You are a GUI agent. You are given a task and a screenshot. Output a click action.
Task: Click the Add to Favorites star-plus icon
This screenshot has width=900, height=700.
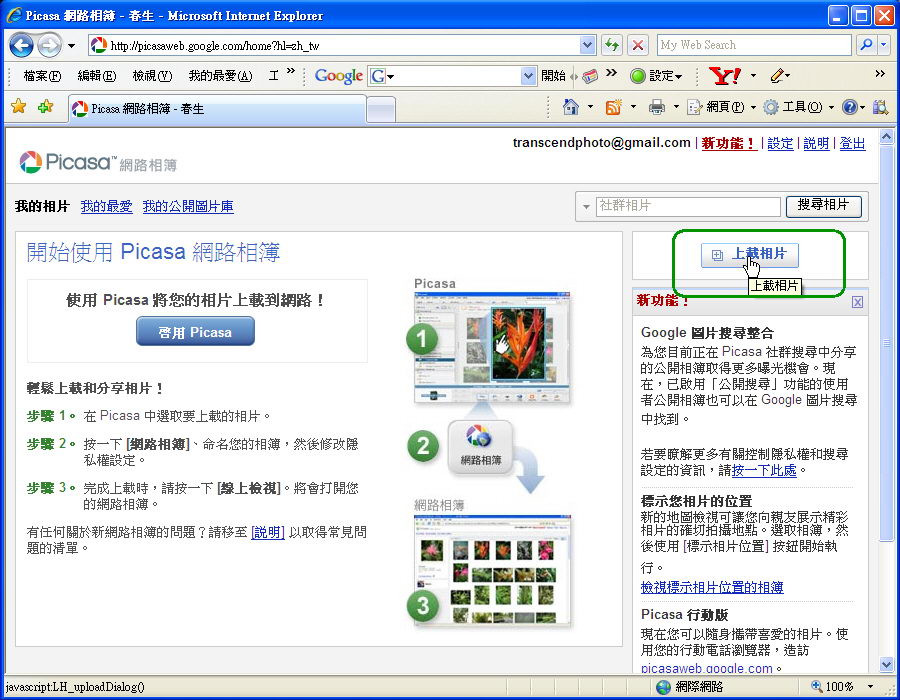tap(45, 106)
